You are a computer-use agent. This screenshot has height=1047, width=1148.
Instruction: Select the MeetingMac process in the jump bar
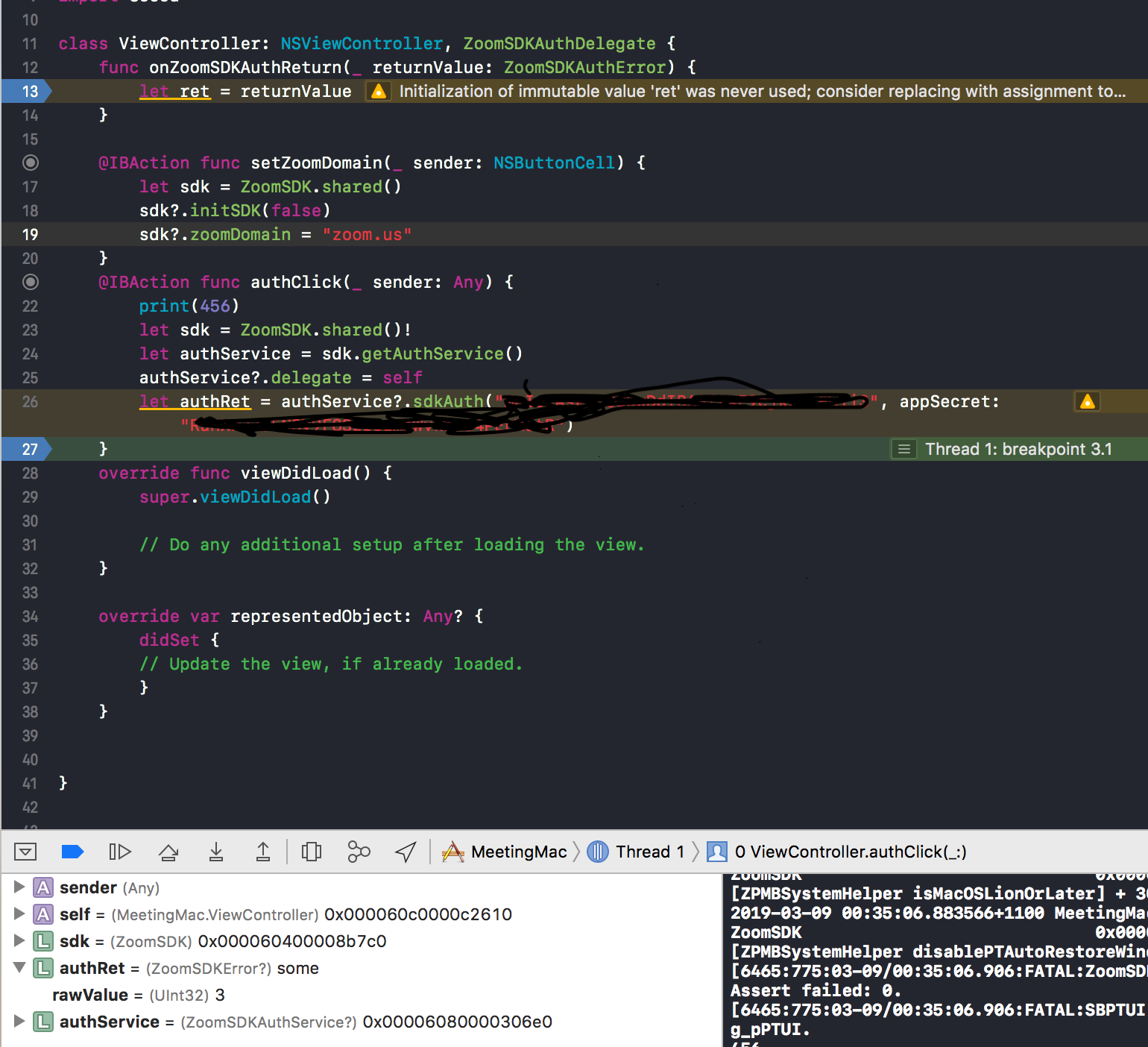coord(519,852)
